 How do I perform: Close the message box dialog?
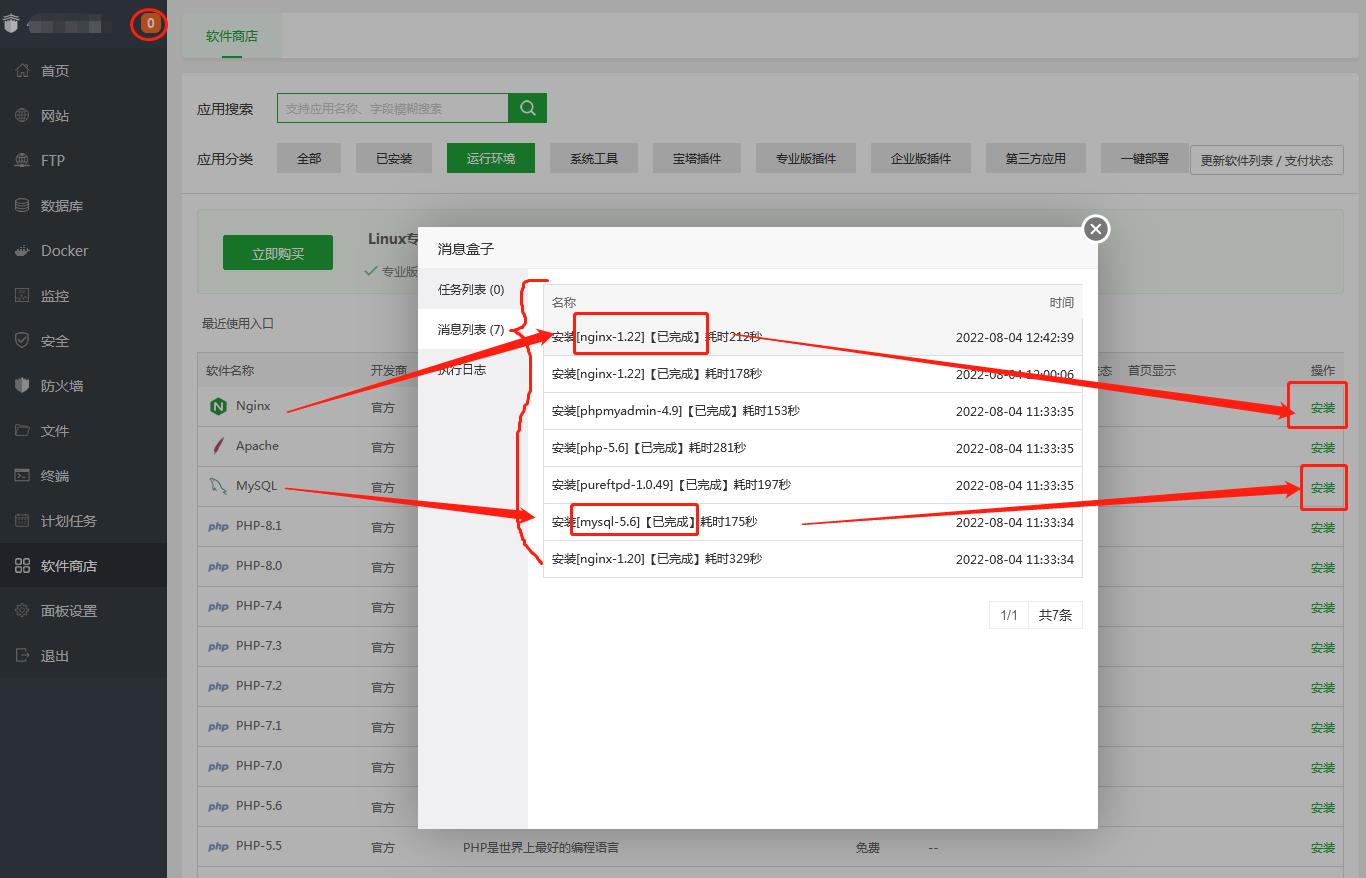(x=1096, y=229)
